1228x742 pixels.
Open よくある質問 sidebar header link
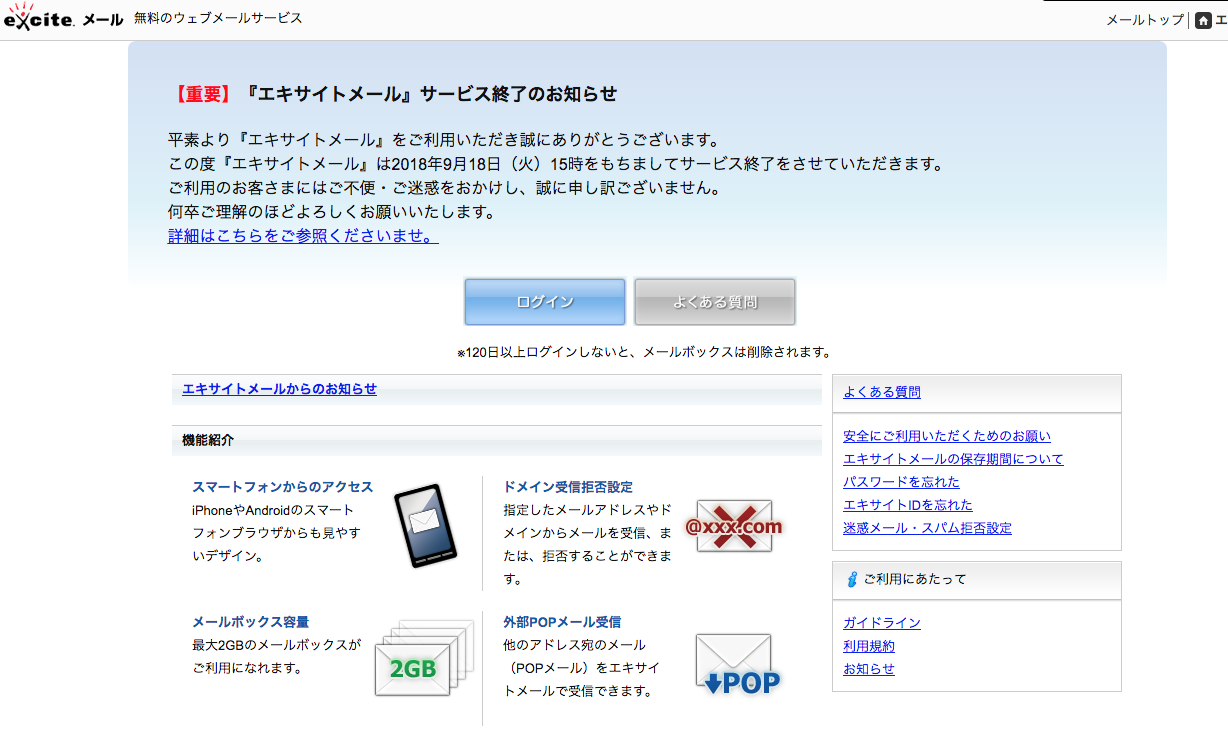click(x=882, y=392)
